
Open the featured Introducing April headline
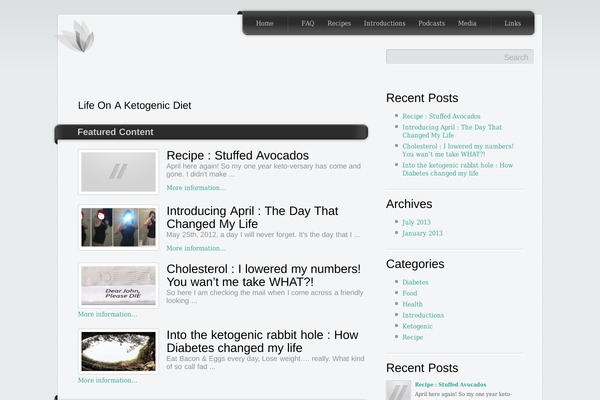click(252, 217)
